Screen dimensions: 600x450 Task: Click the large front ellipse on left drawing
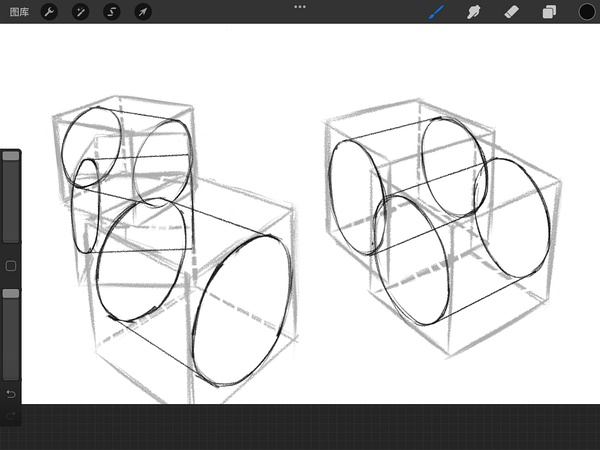244,308
